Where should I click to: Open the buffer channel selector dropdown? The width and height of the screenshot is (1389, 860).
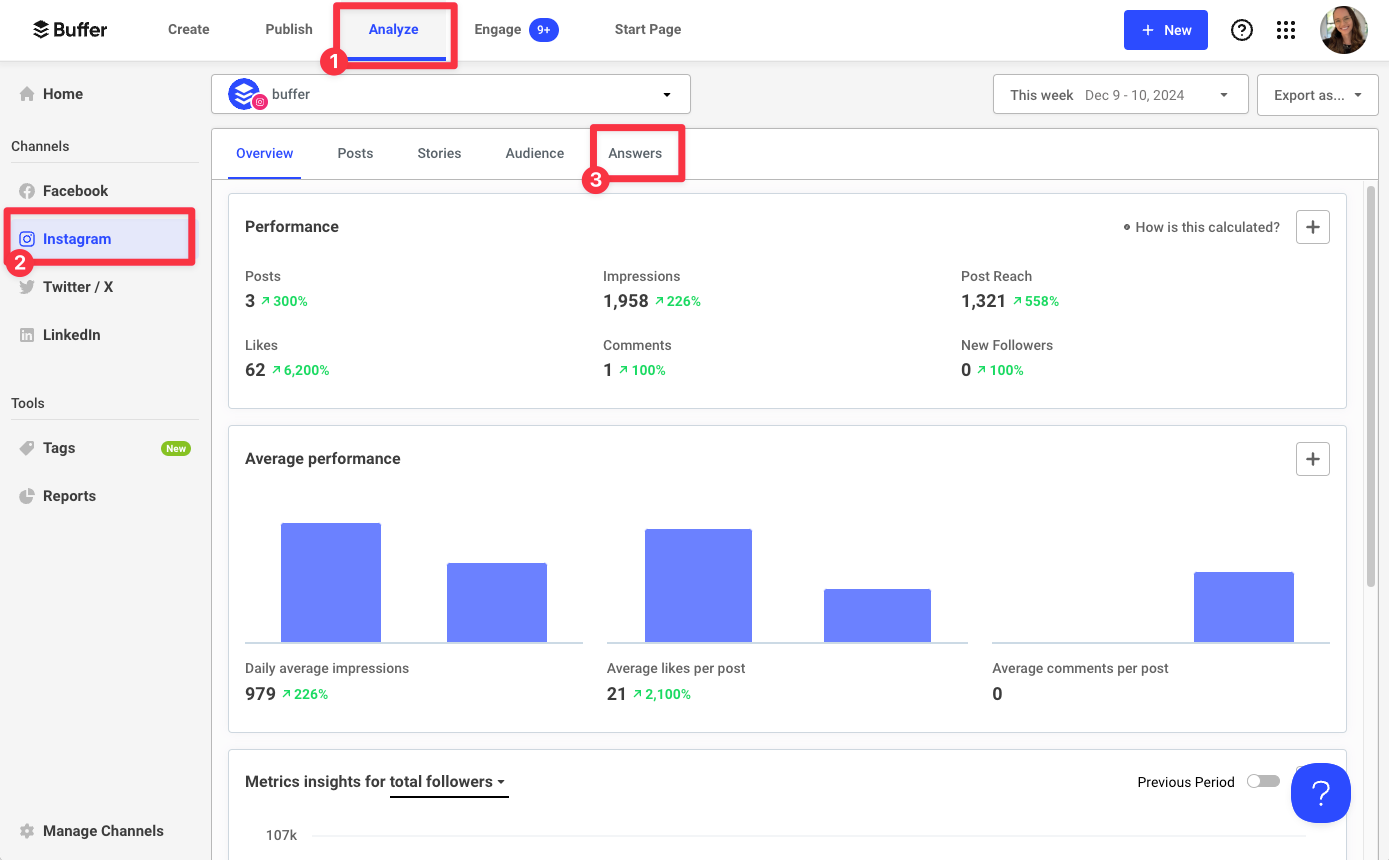point(666,93)
